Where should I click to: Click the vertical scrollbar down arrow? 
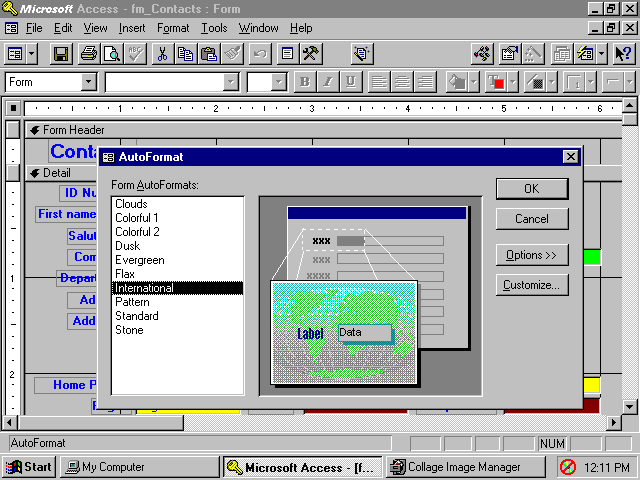[630, 407]
